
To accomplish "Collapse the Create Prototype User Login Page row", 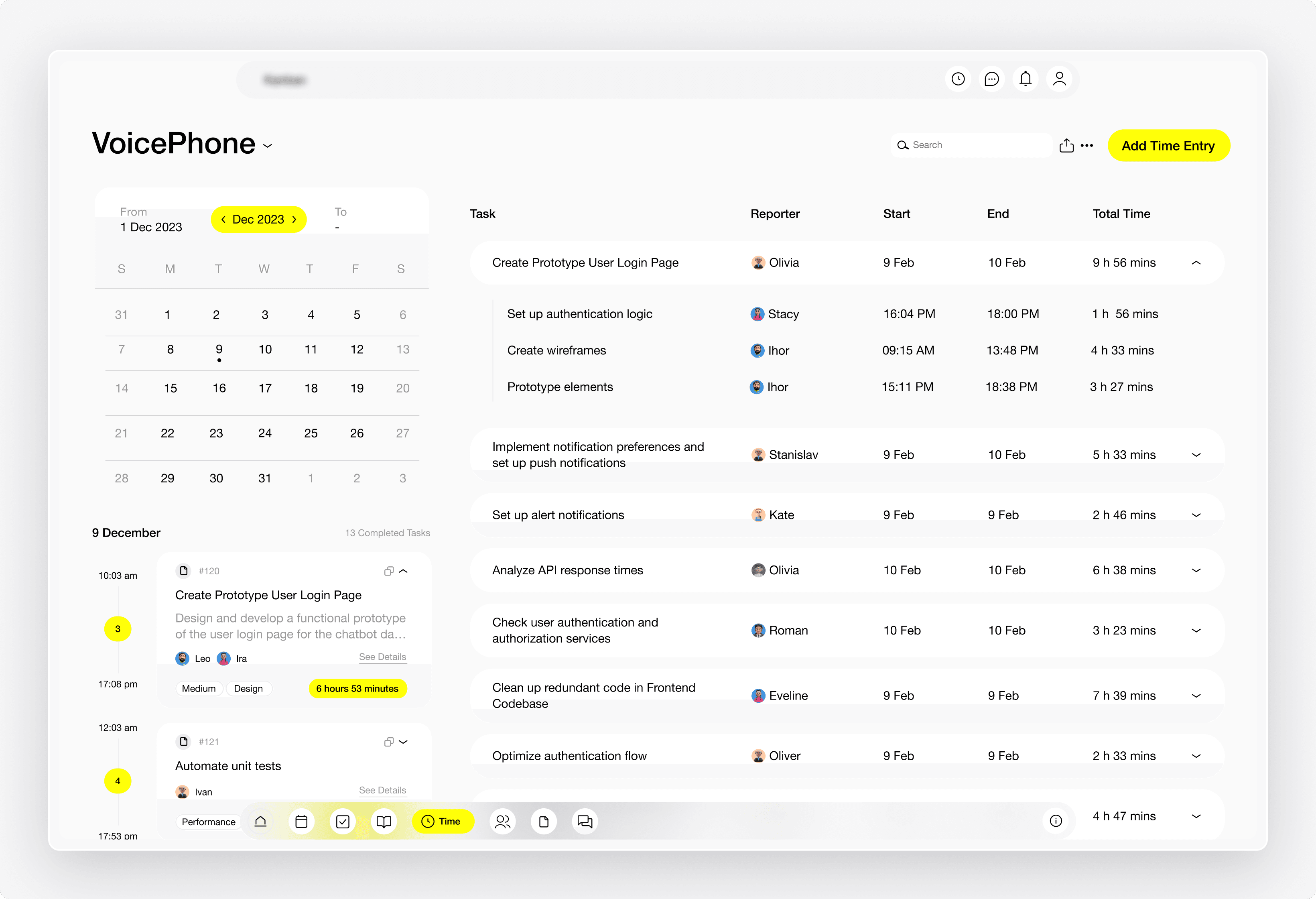I will 1196,263.
